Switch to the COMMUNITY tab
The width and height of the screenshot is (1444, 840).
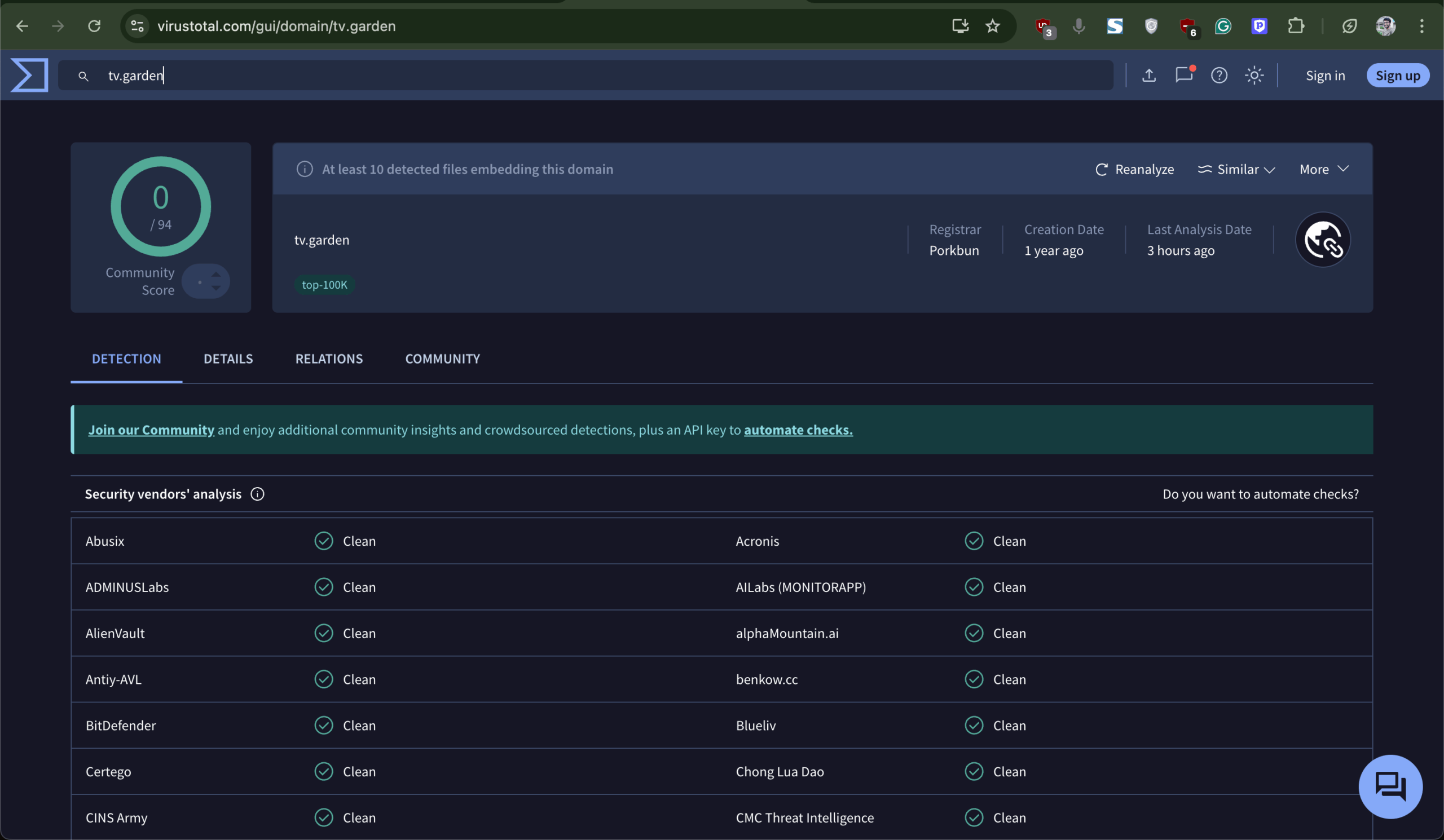point(442,359)
